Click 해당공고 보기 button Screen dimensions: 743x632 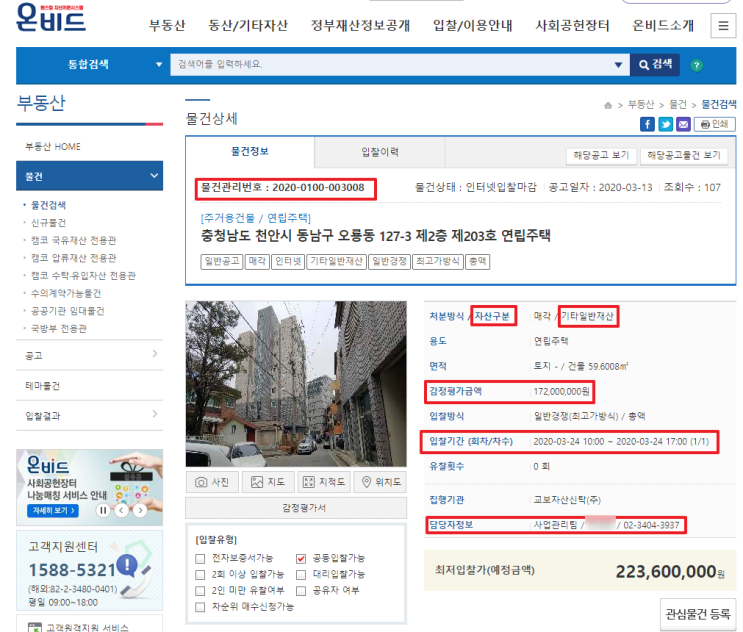(601, 155)
